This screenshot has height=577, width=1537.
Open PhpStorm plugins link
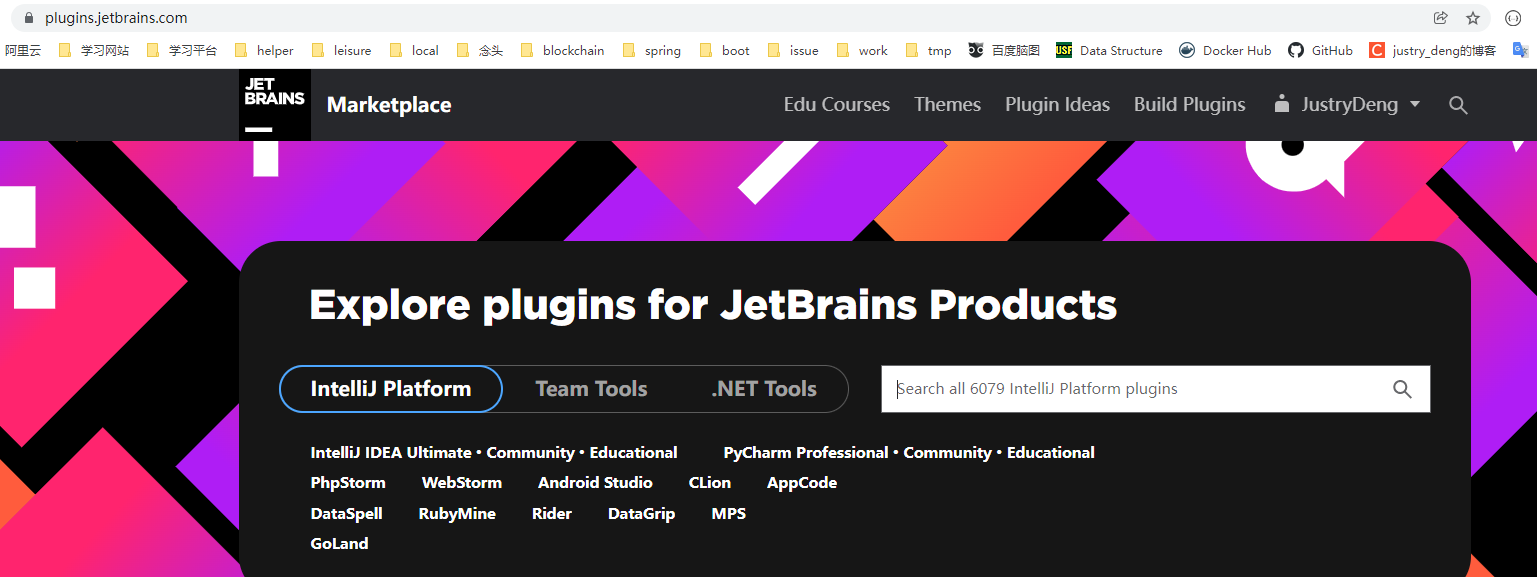tap(348, 483)
